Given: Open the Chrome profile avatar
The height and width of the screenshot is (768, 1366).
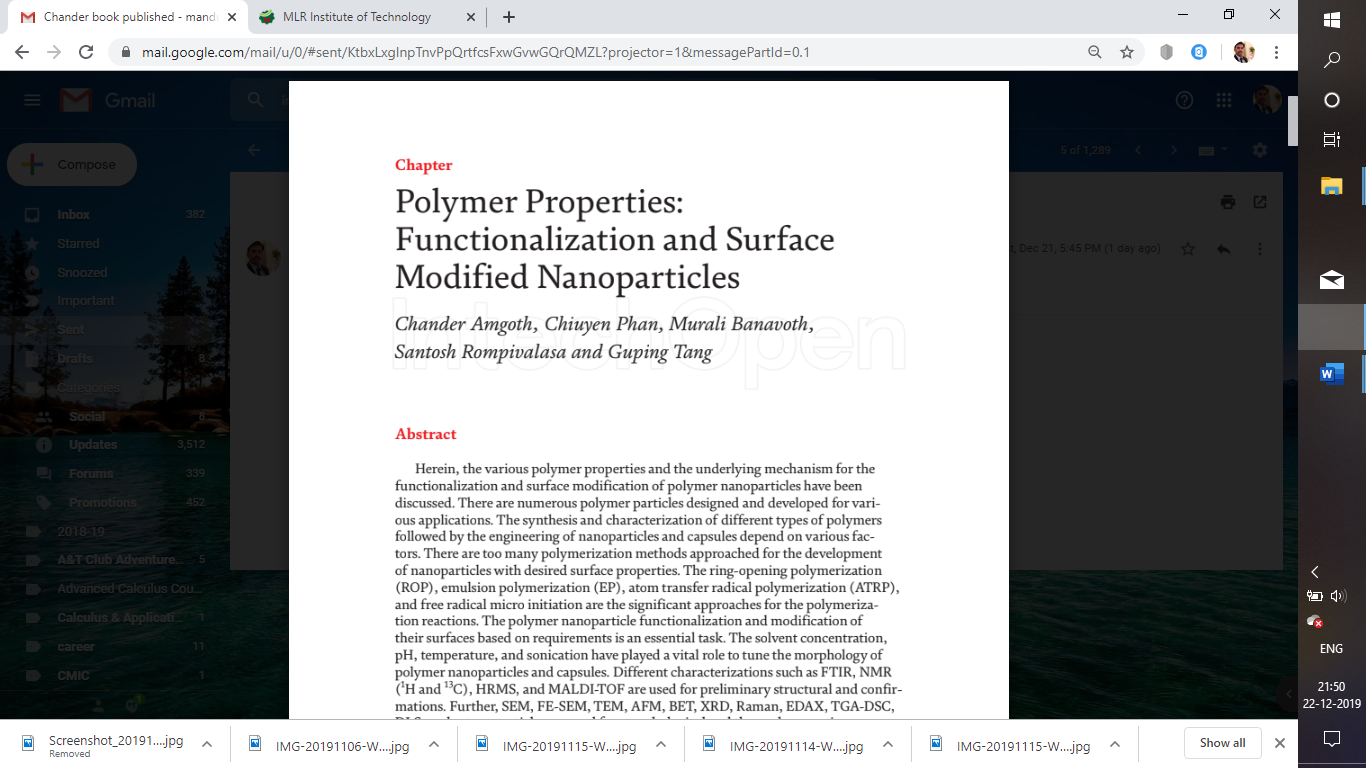Looking at the screenshot, I should [1243, 52].
